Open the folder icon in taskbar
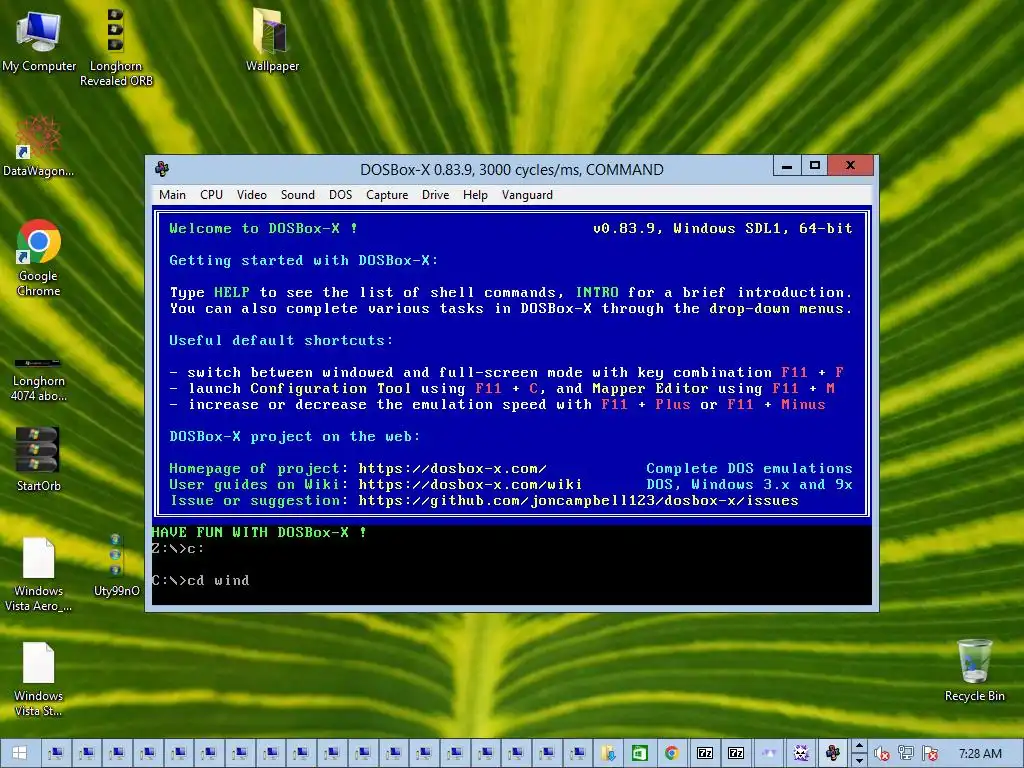Viewport: 1024px width, 768px height. coord(609,753)
